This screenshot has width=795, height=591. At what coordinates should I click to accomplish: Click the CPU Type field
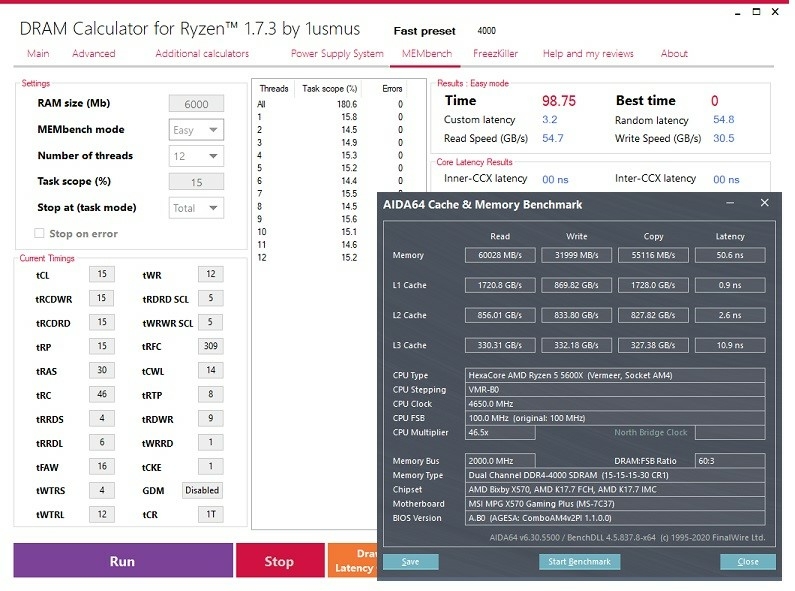pyautogui.click(x=615, y=375)
